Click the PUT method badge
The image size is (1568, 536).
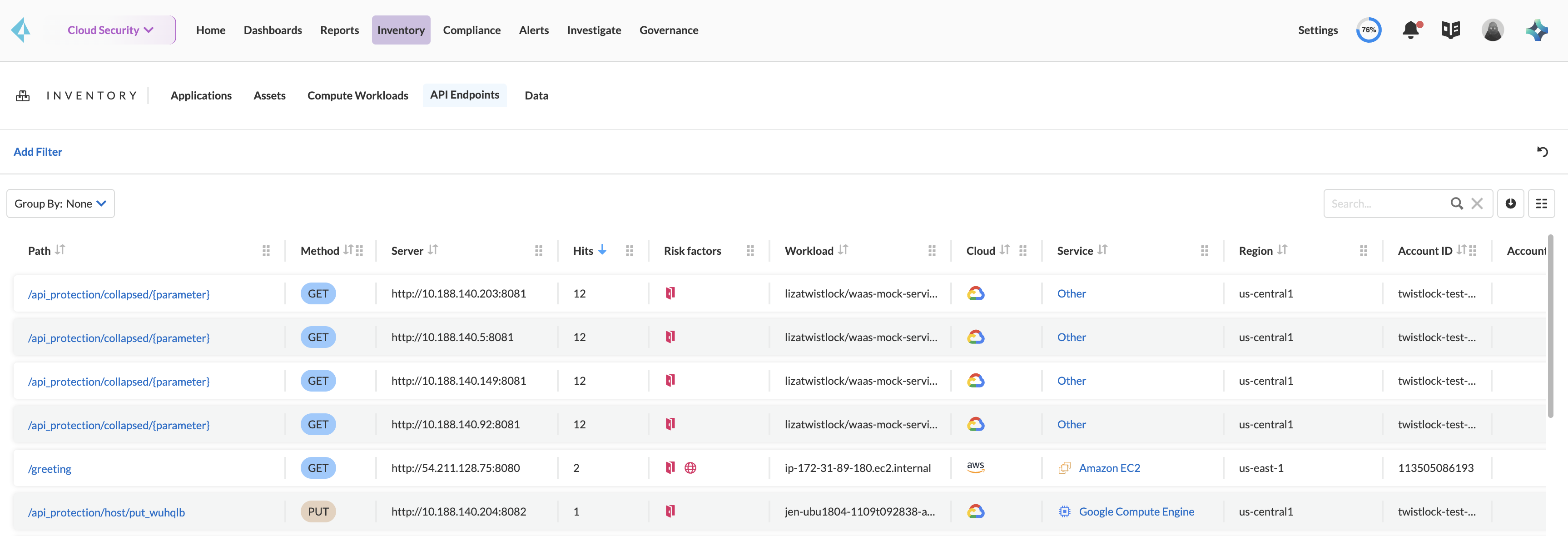318,511
